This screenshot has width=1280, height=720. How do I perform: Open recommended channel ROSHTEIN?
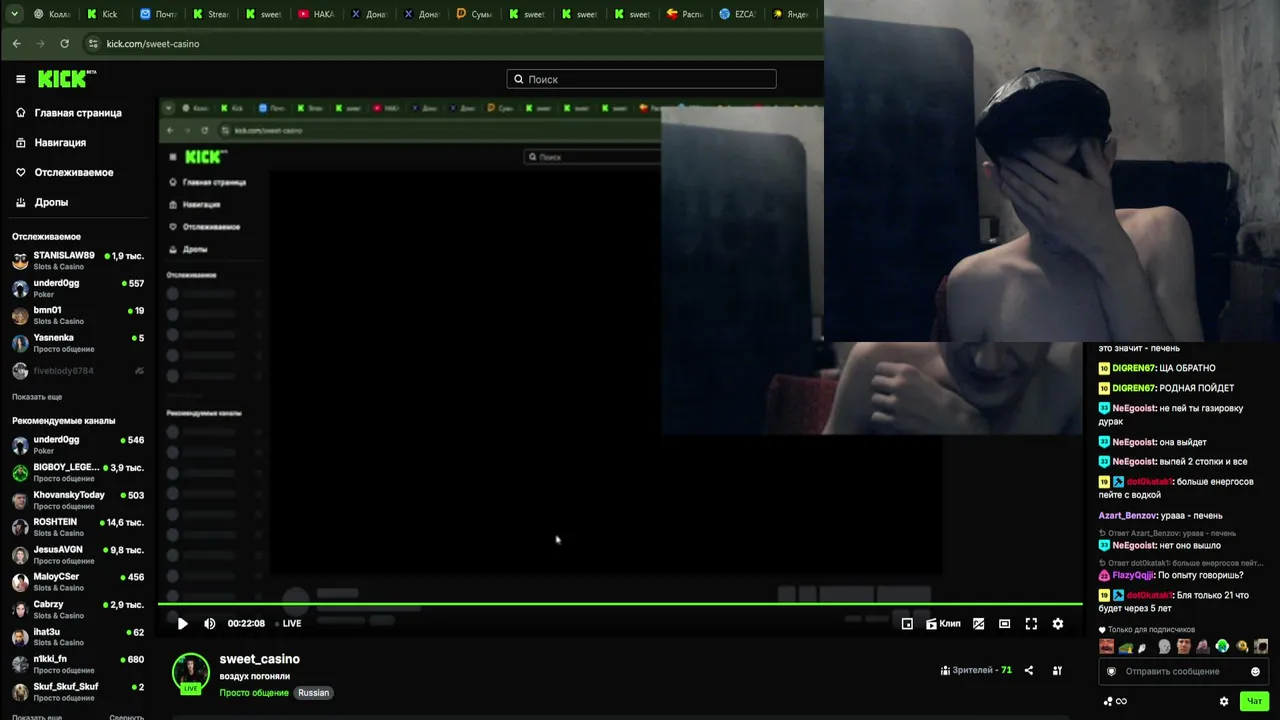[78, 527]
